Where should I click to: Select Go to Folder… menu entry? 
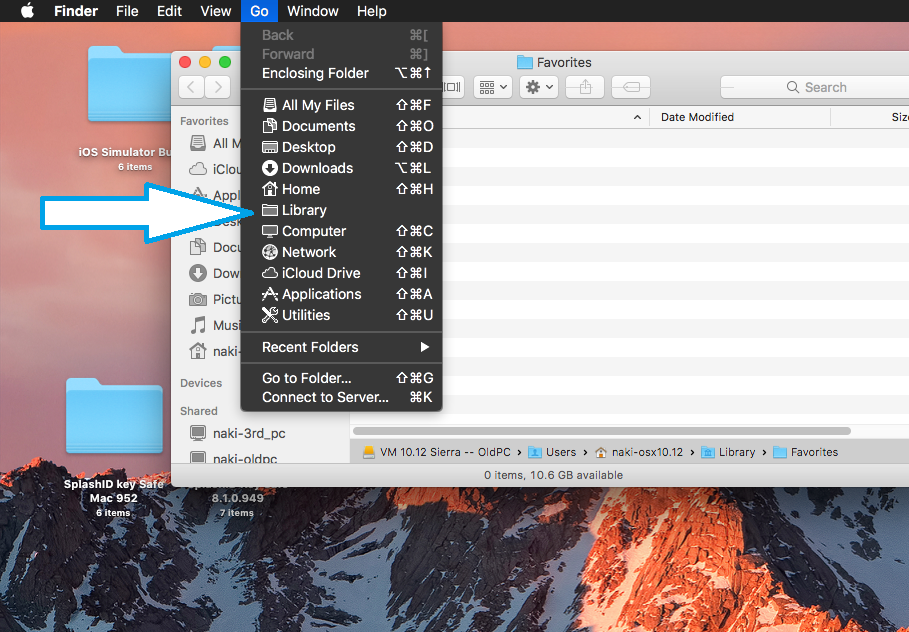click(306, 378)
